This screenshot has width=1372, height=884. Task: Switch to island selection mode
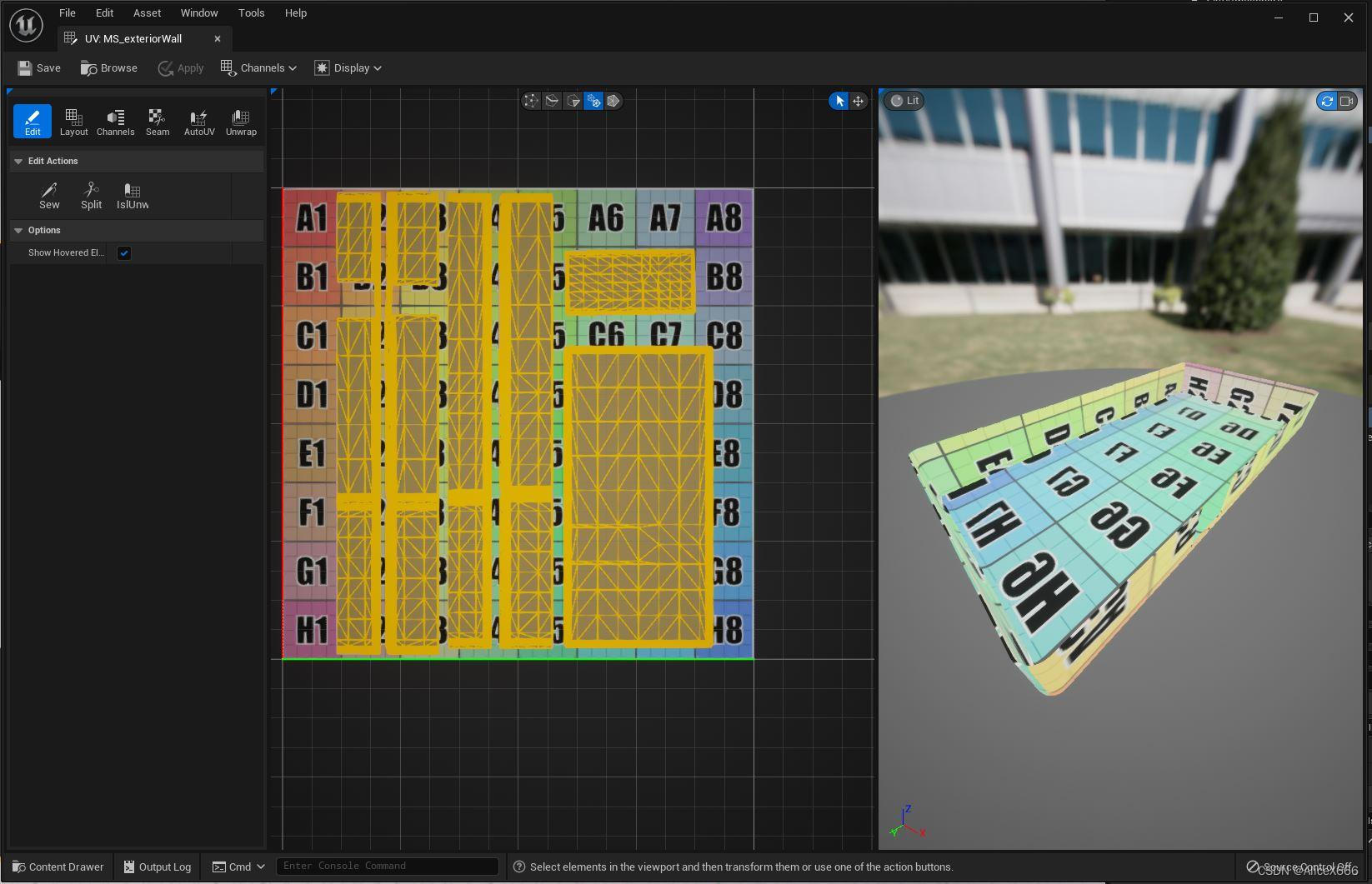[x=593, y=101]
